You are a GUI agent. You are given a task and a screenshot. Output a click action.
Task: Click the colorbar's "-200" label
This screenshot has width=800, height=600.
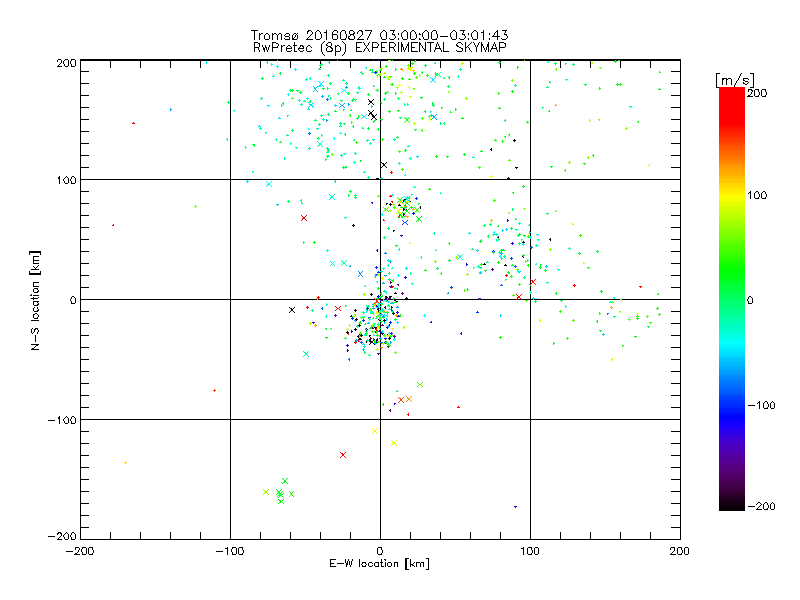coord(761,506)
